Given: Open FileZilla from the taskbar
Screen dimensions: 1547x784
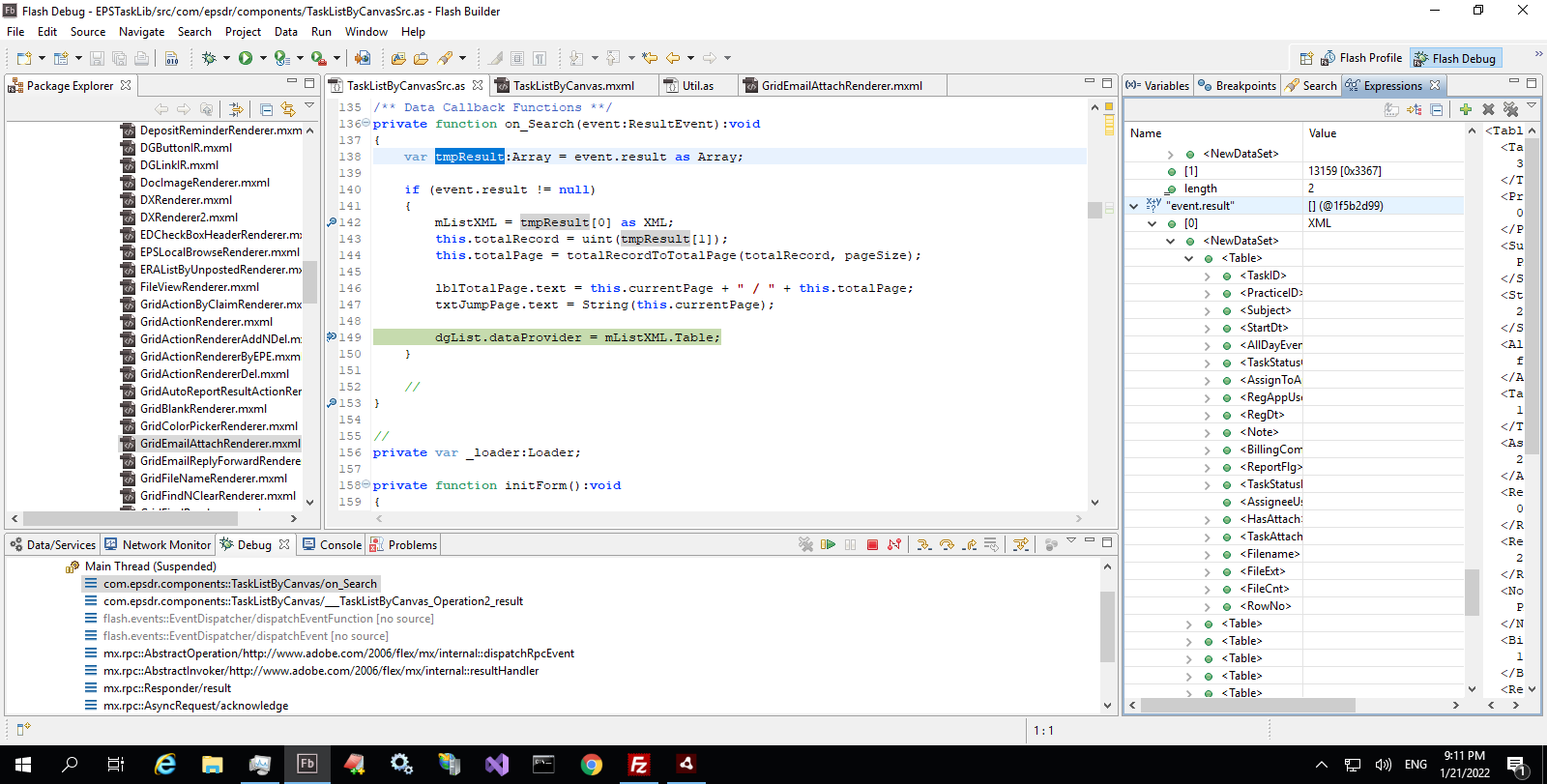Looking at the screenshot, I should 638,765.
